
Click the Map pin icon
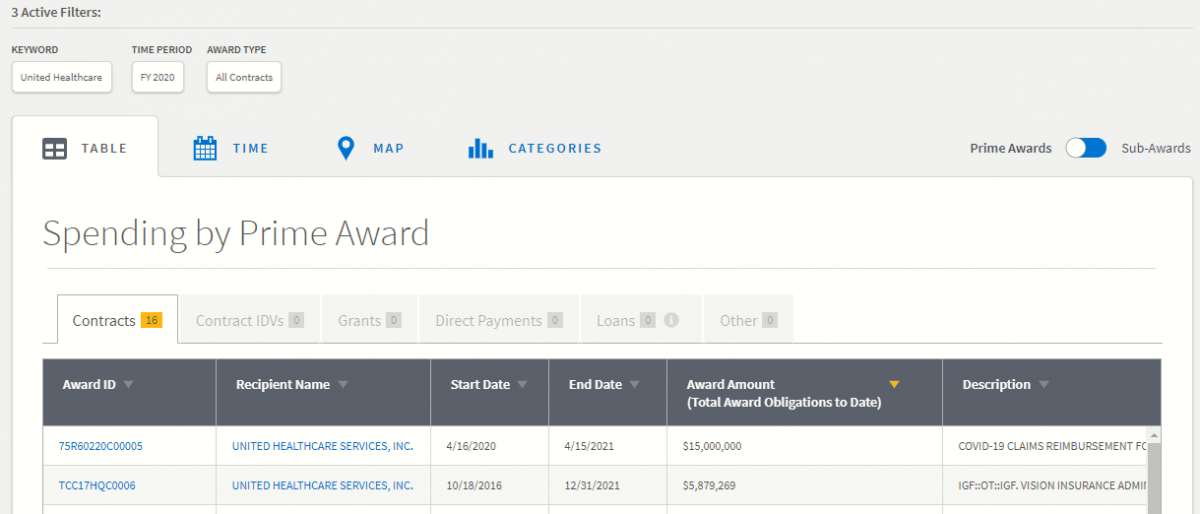pyautogui.click(x=346, y=148)
